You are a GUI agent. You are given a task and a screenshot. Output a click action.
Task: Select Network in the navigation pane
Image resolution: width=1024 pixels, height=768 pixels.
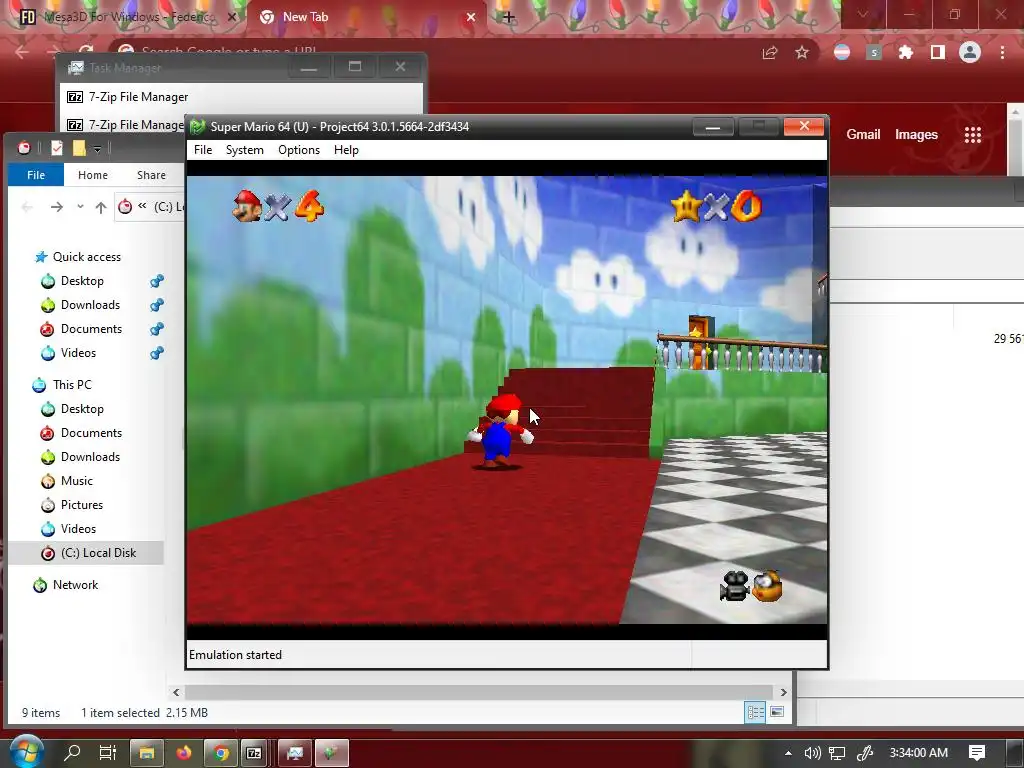75,585
